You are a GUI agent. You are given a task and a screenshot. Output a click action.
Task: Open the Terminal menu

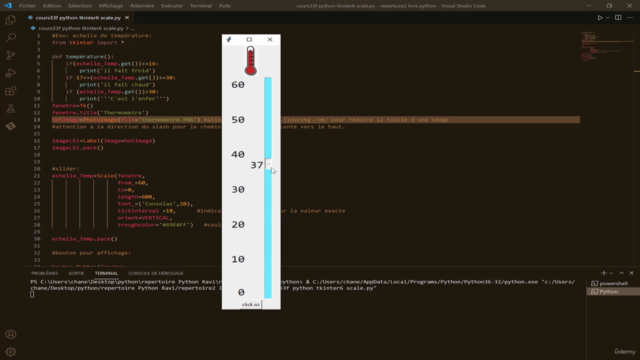(x=201, y=6)
